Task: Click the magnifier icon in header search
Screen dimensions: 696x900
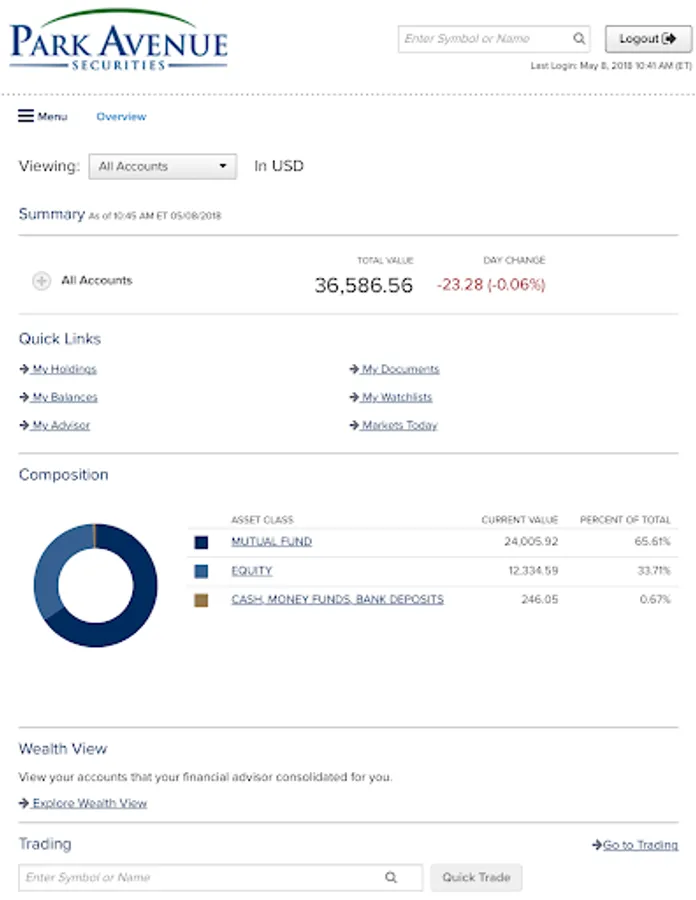Action: [579, 38]
